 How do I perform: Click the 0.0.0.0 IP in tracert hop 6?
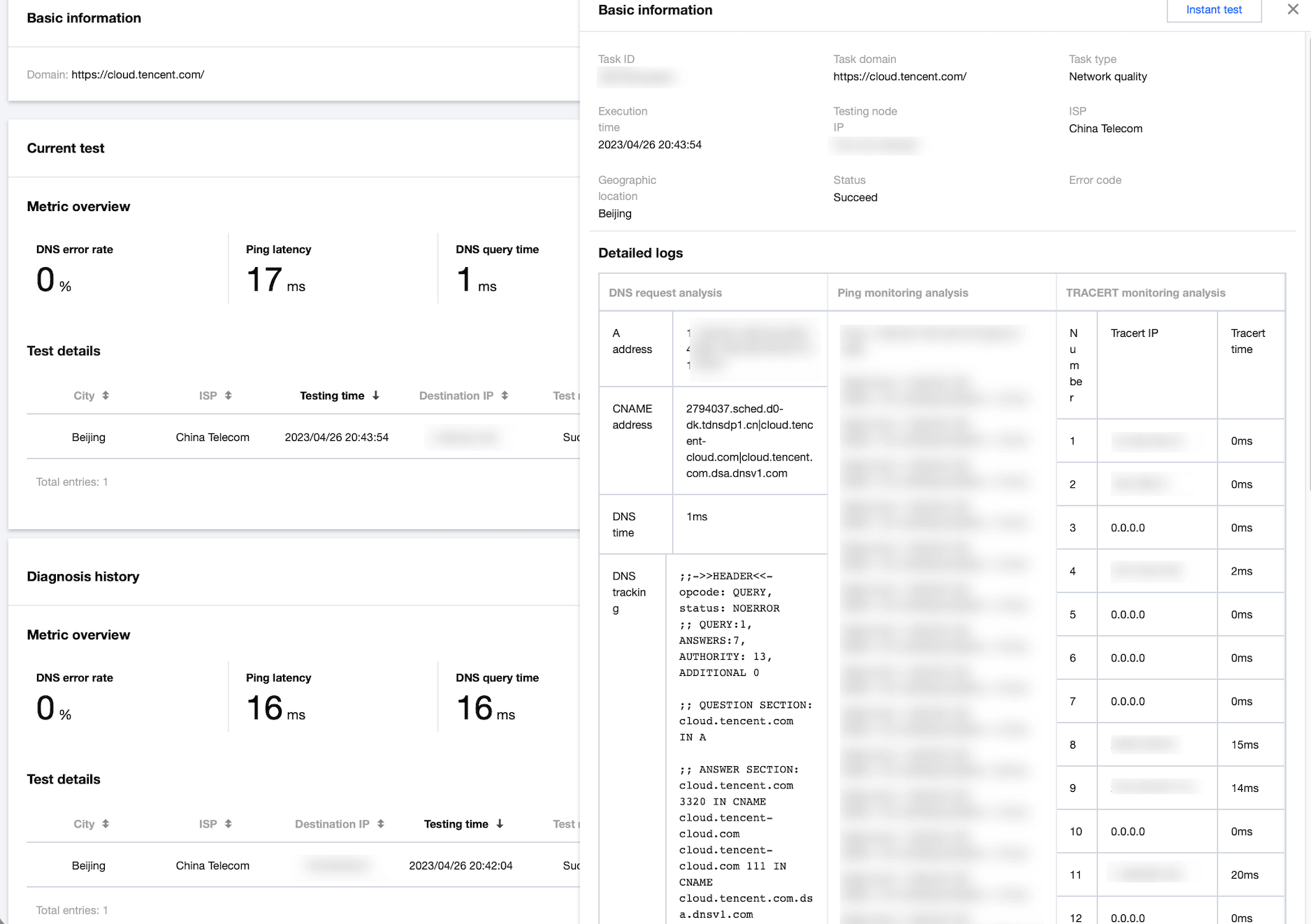[1128, 658]
